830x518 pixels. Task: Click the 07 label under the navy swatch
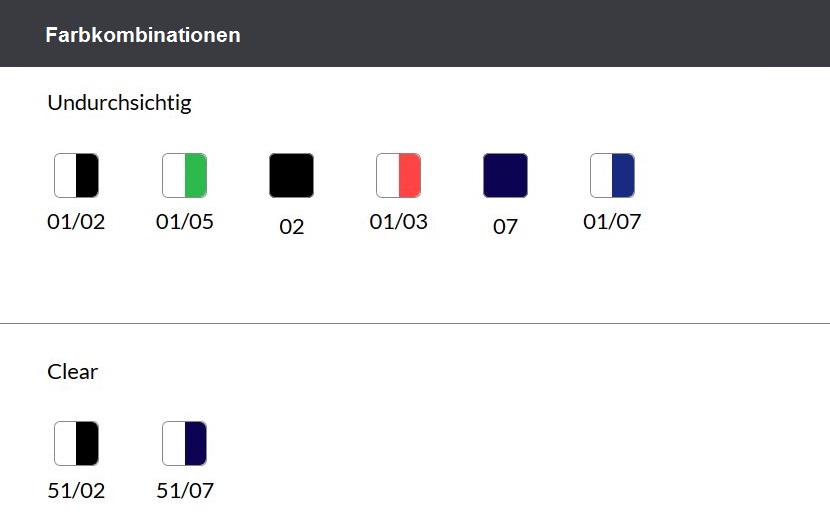(x=505, y=227)
